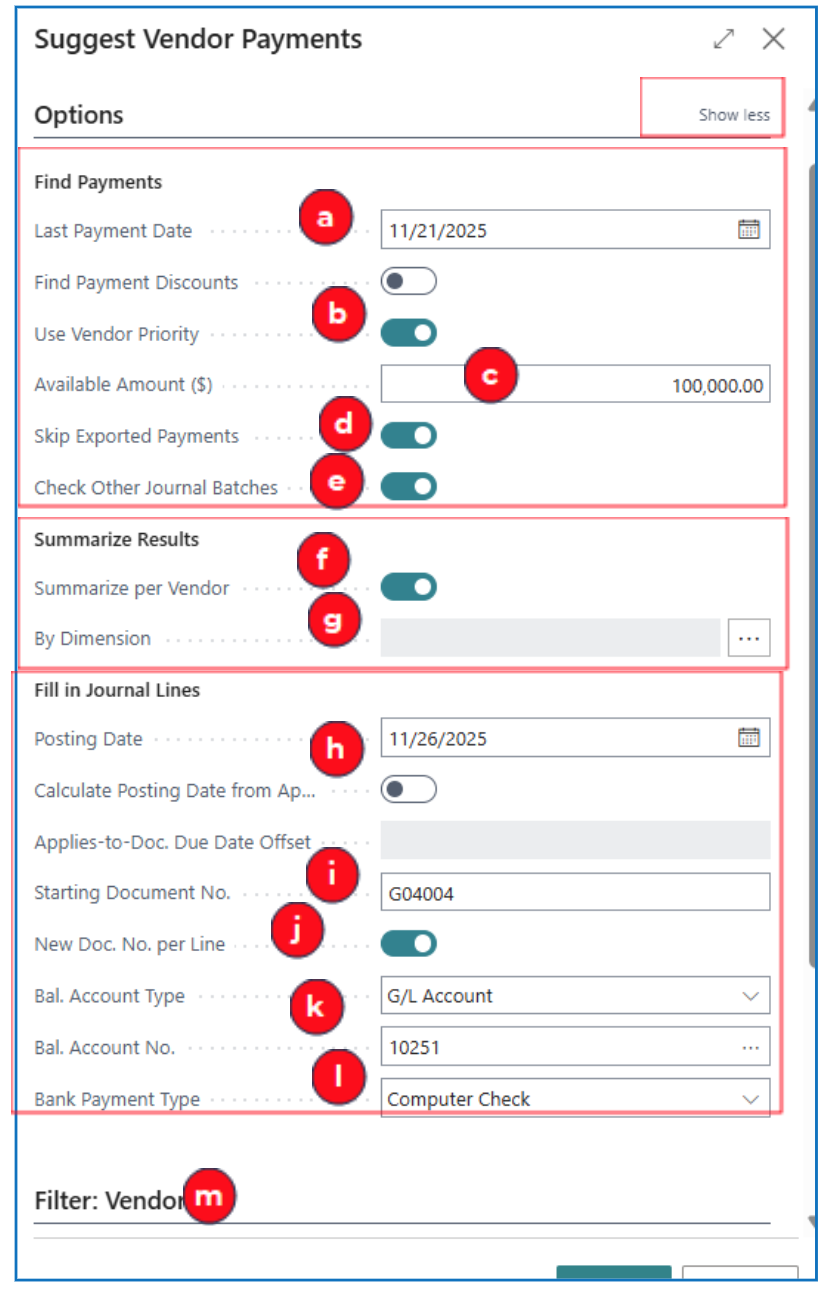Click the Show less link
The width and height of the screenshot is (840, 1292).
734,115
